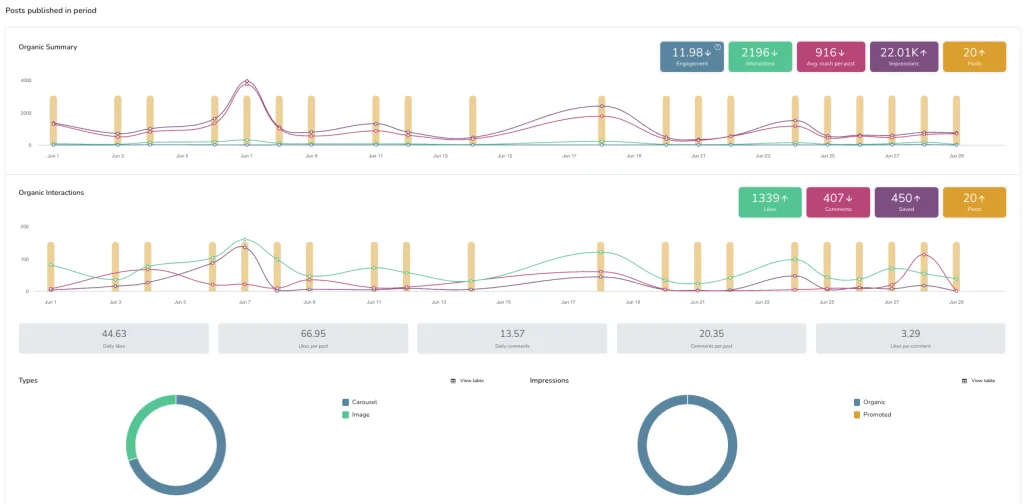Click the Organic legend entry in Impressions
The height and width of the screenshot is (504, 1024).
[876, 402]
